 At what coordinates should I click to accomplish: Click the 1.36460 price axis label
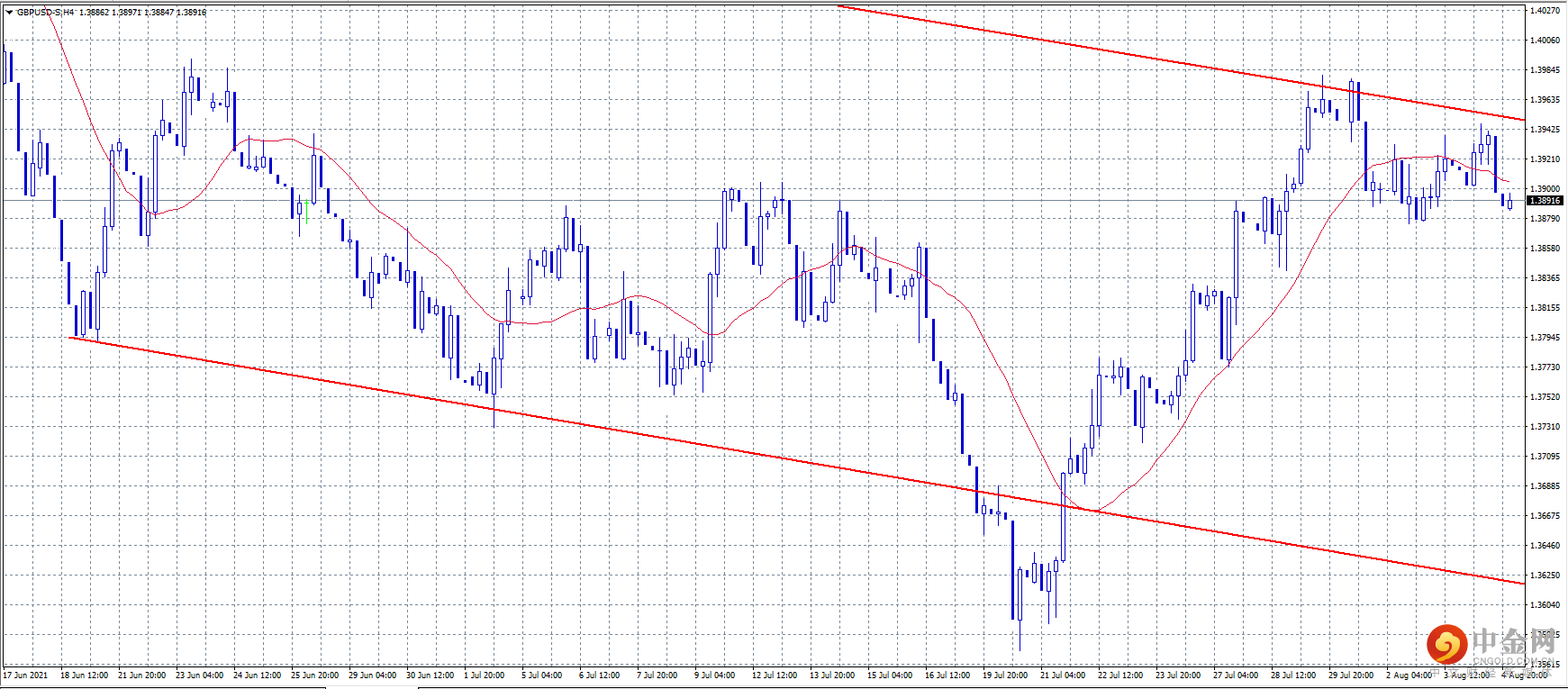(1545, 546)
